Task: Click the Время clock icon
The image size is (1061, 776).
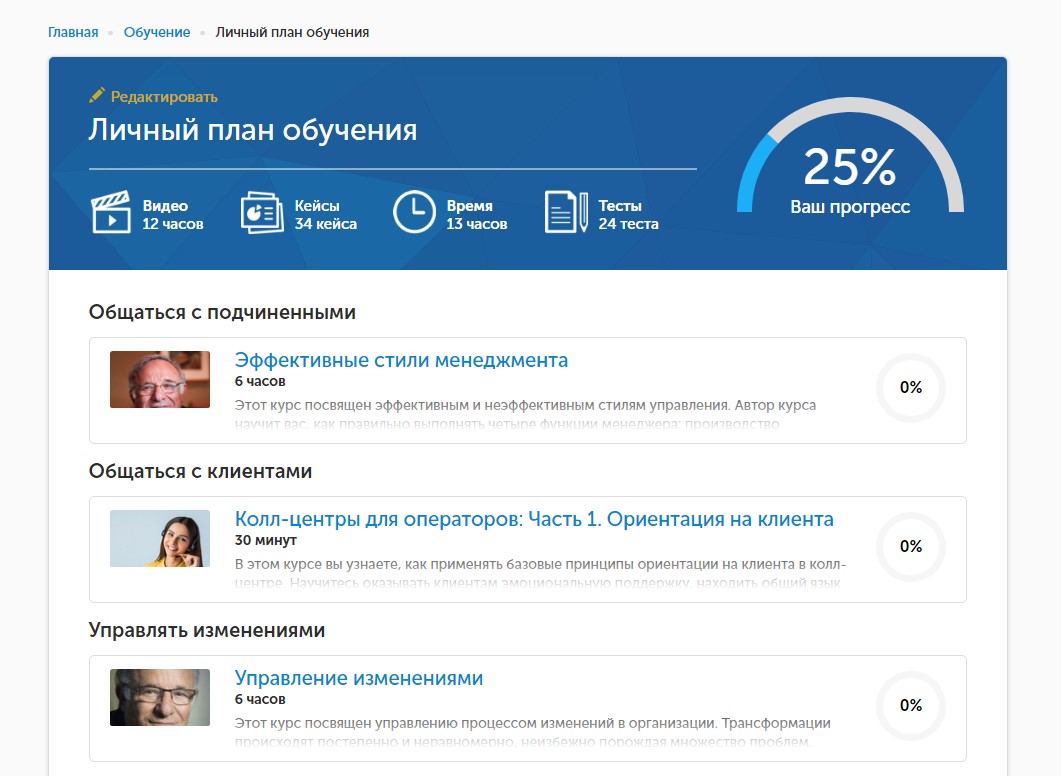Action: point(414,212)
